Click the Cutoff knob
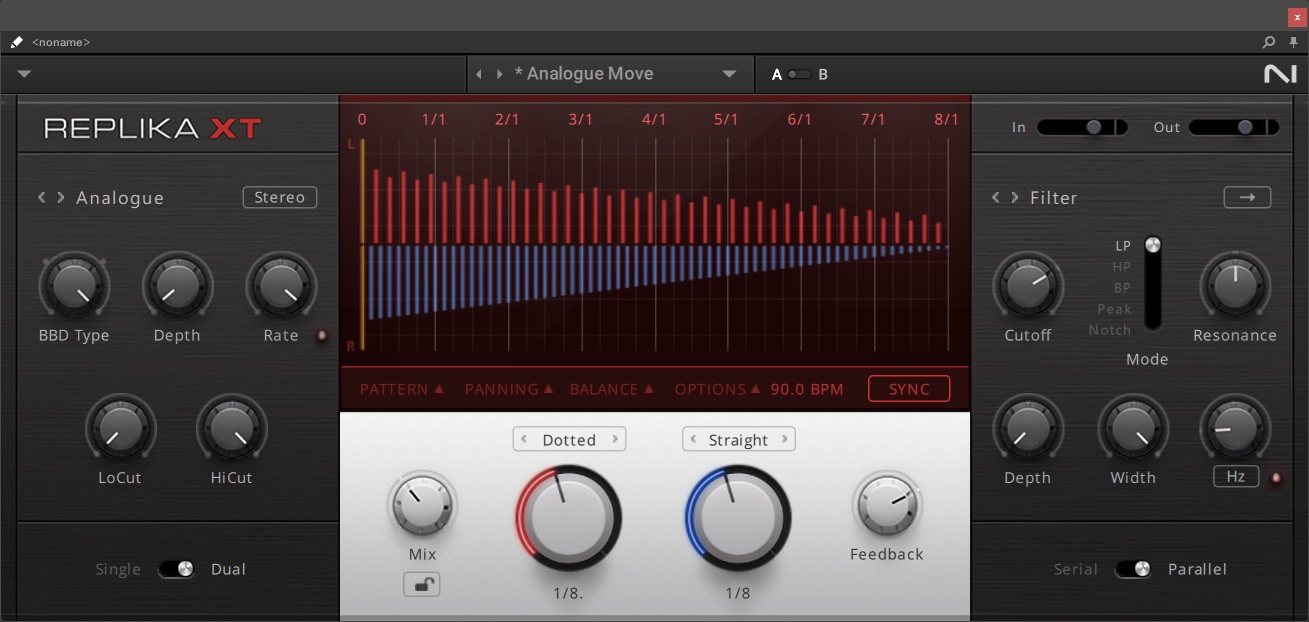1309x622 pixels. (1028, 286)
